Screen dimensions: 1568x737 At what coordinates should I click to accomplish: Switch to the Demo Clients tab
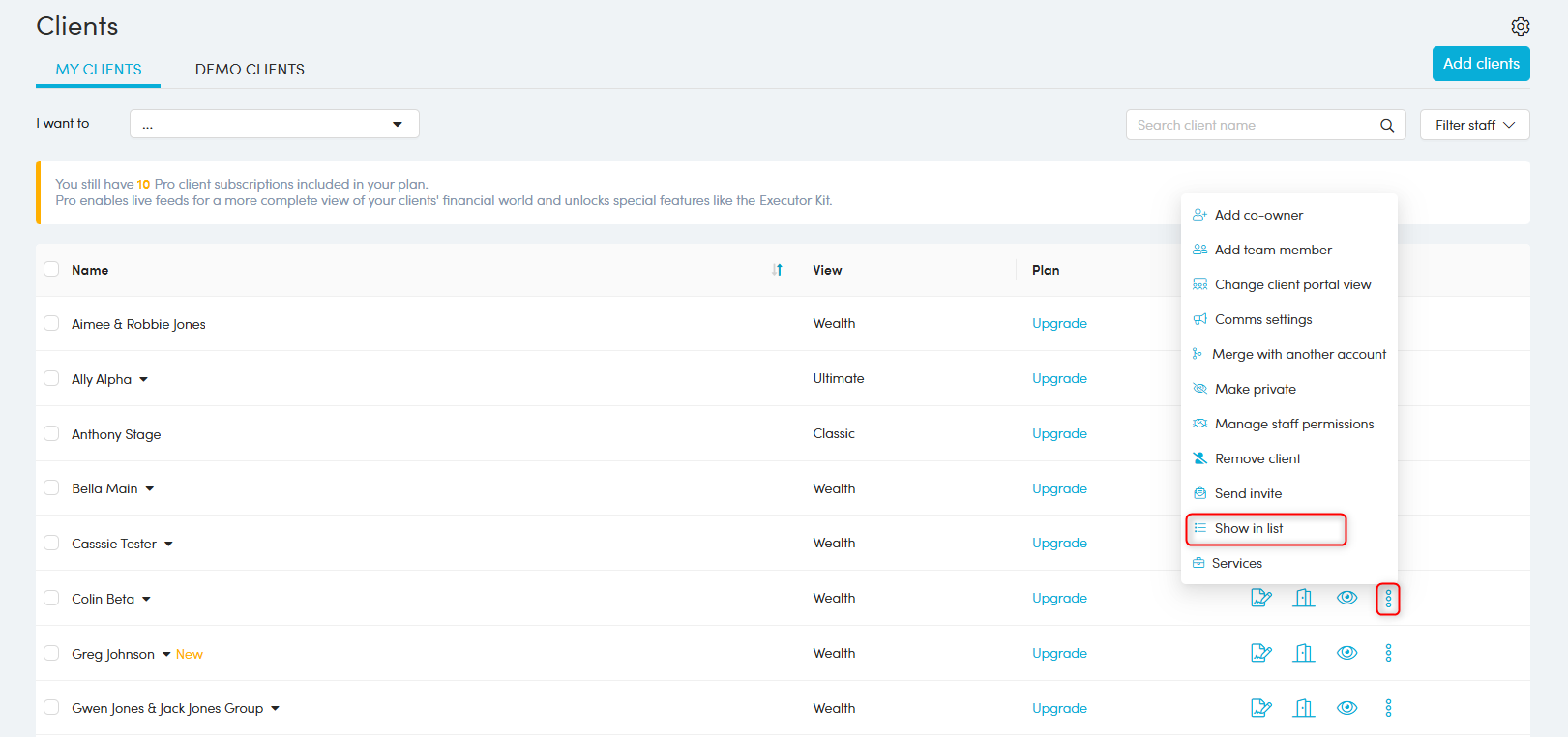point(250,70)
